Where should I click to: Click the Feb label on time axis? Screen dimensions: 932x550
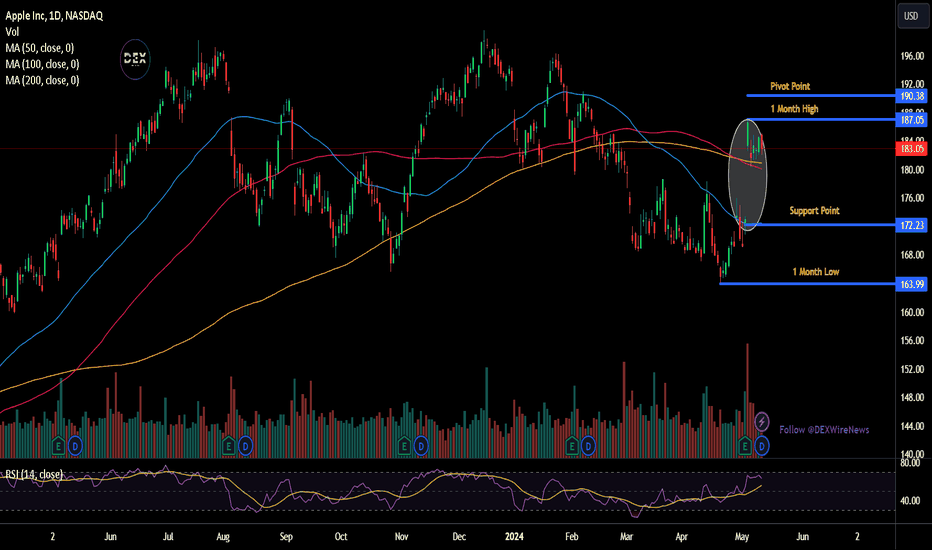tap(571, 536)
